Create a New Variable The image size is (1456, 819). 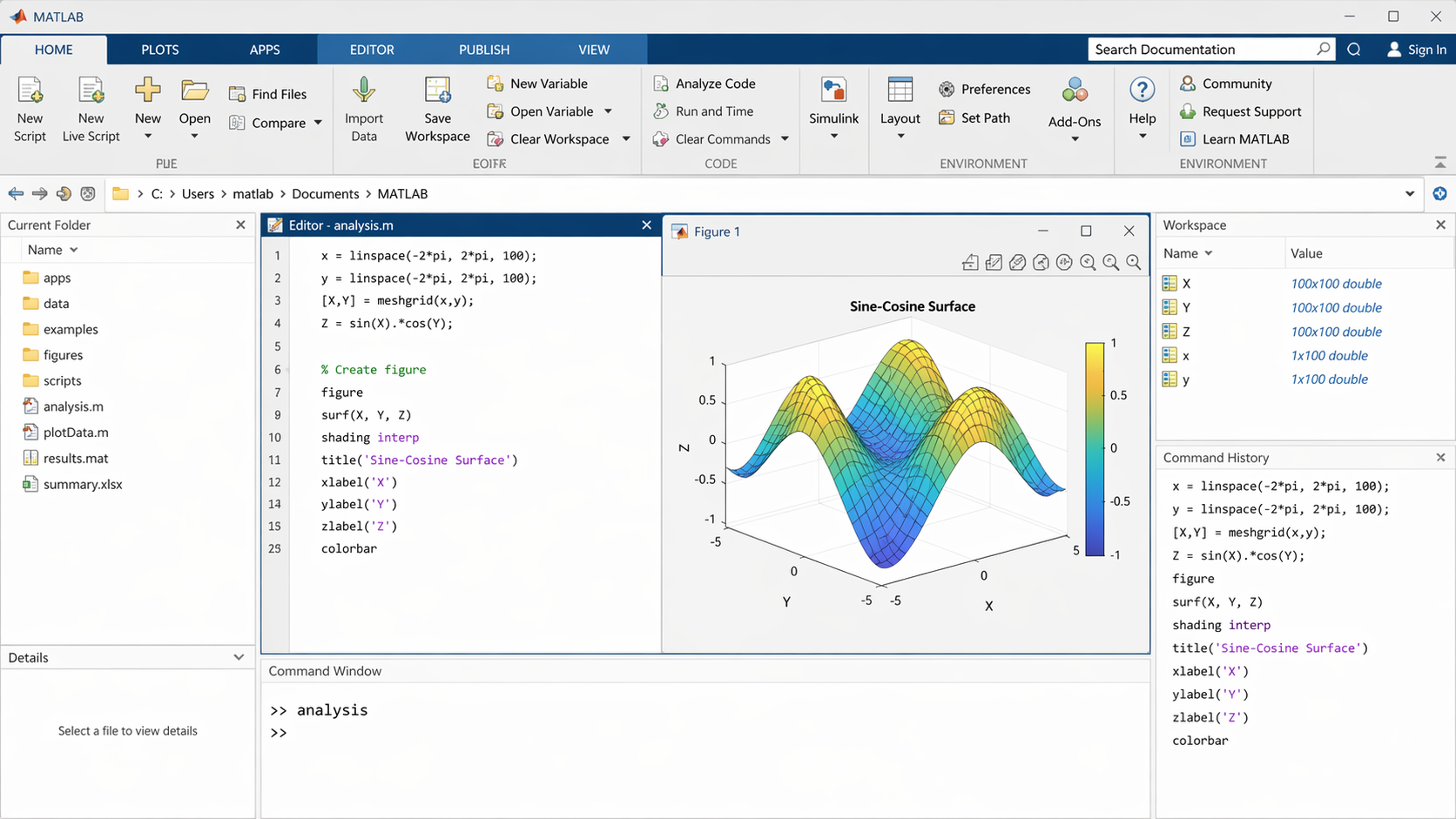[538, 84]
